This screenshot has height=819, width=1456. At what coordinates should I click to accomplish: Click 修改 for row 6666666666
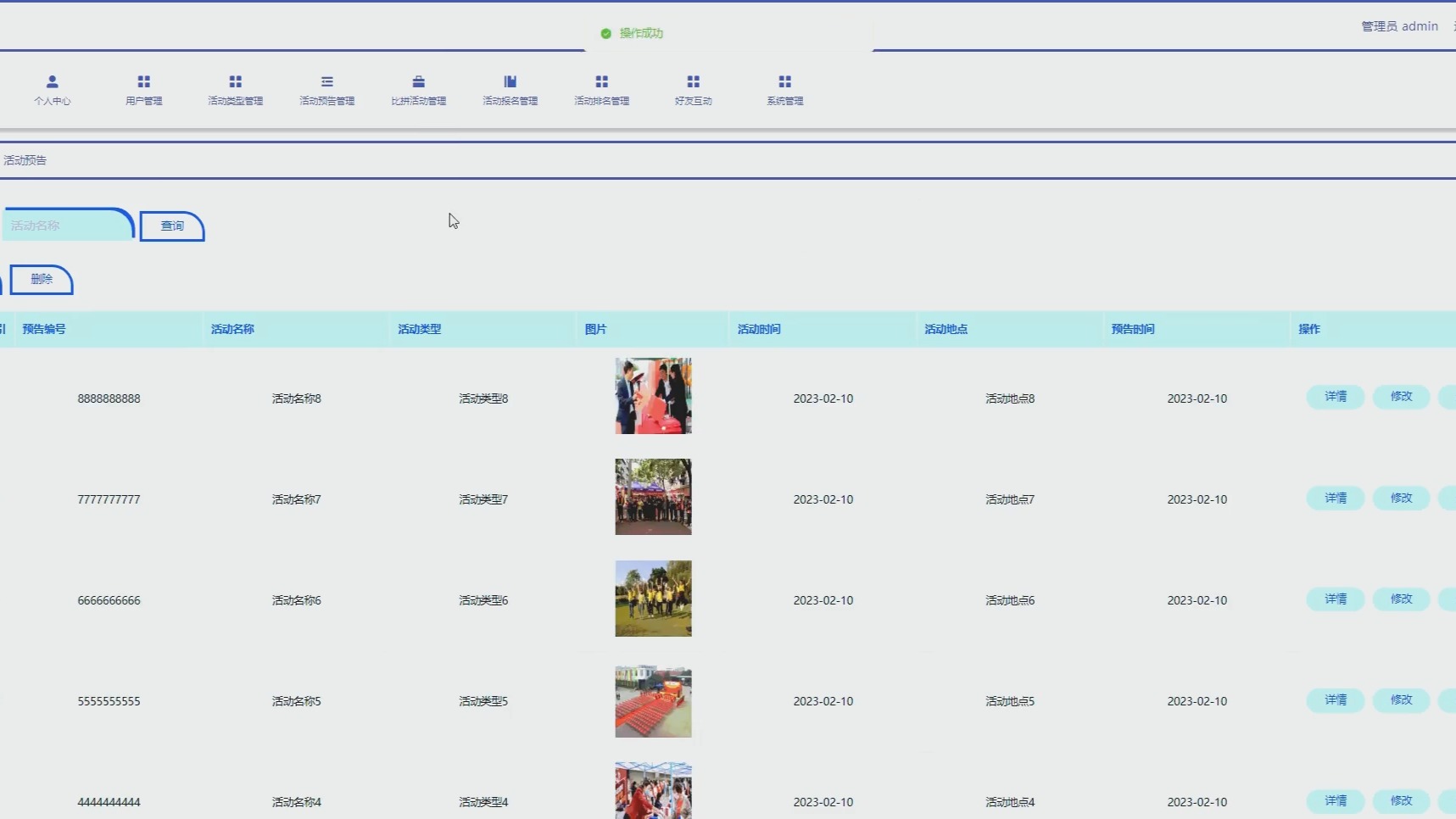pos(1402,599)
